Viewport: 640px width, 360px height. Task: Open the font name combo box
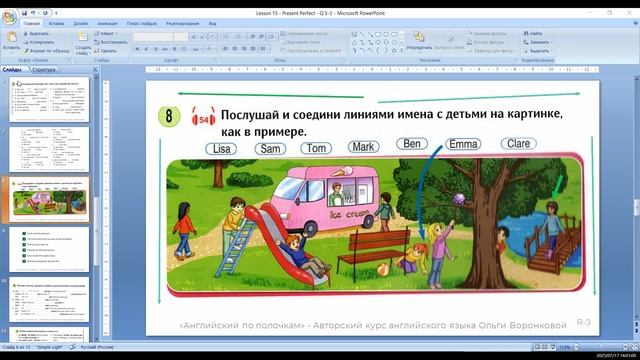[153, 37]
